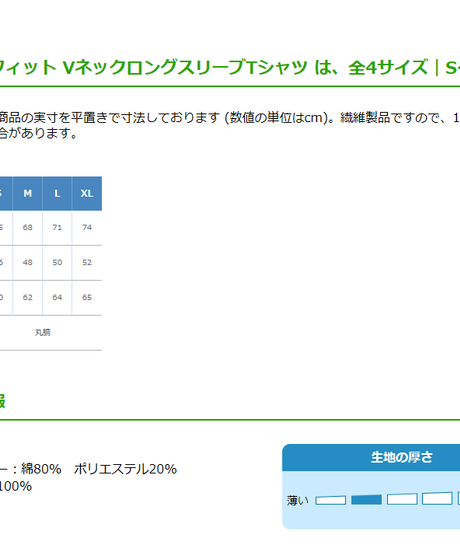Select the value 68 in M column
Image resolution: width=460 pixels, height=552 pixels.
pos(27,227)
